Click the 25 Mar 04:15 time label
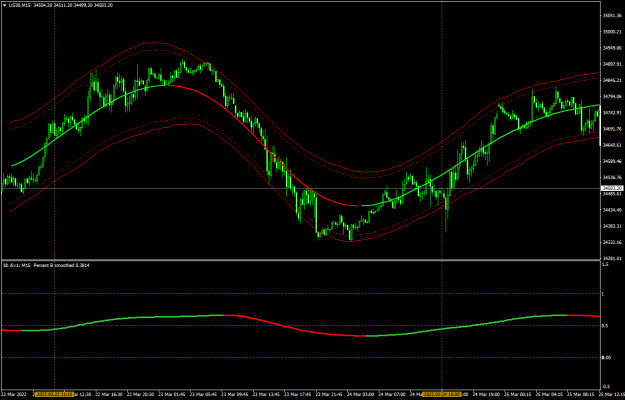 click(550, 394)
